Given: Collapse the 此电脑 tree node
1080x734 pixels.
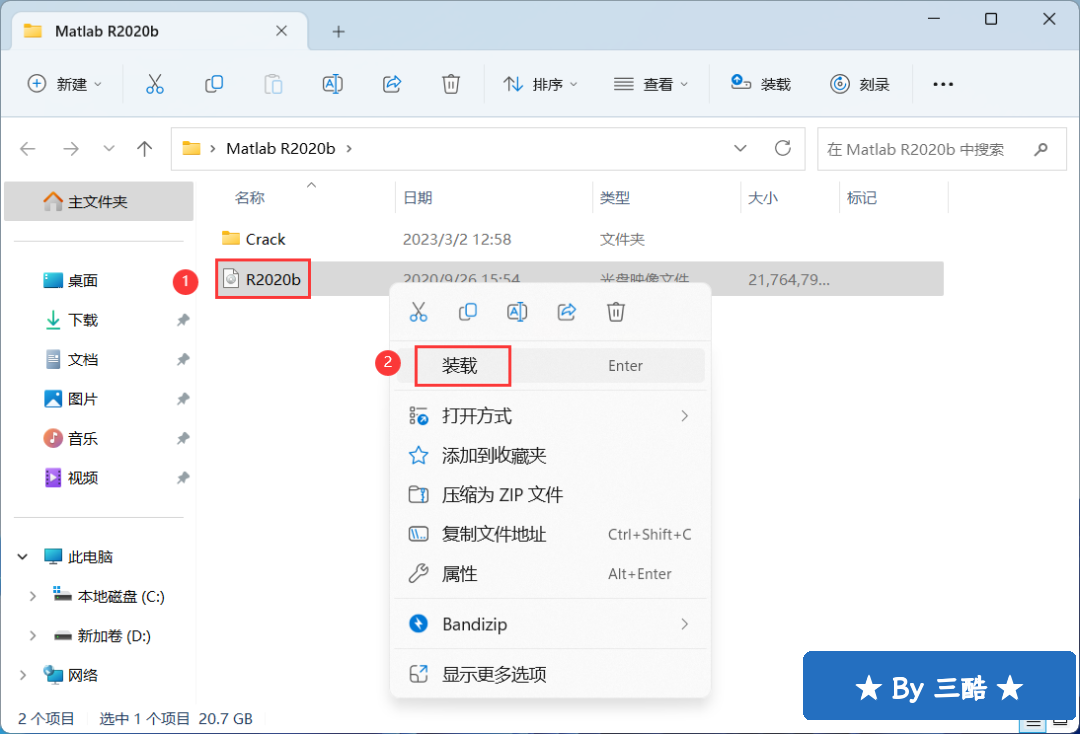Looking at the screenshot, I should click(23, 556).
